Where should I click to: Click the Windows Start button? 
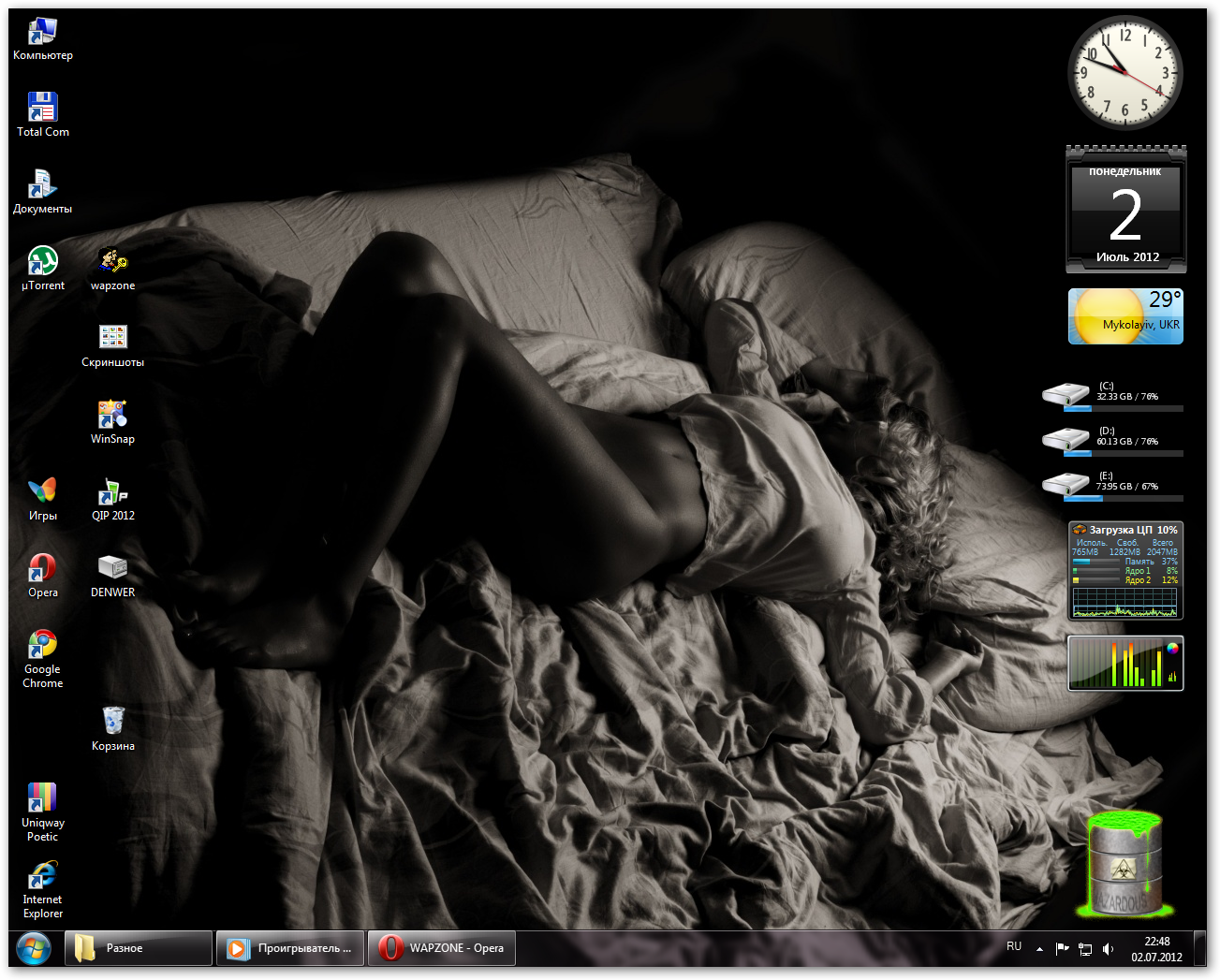[x=34, y=948]
